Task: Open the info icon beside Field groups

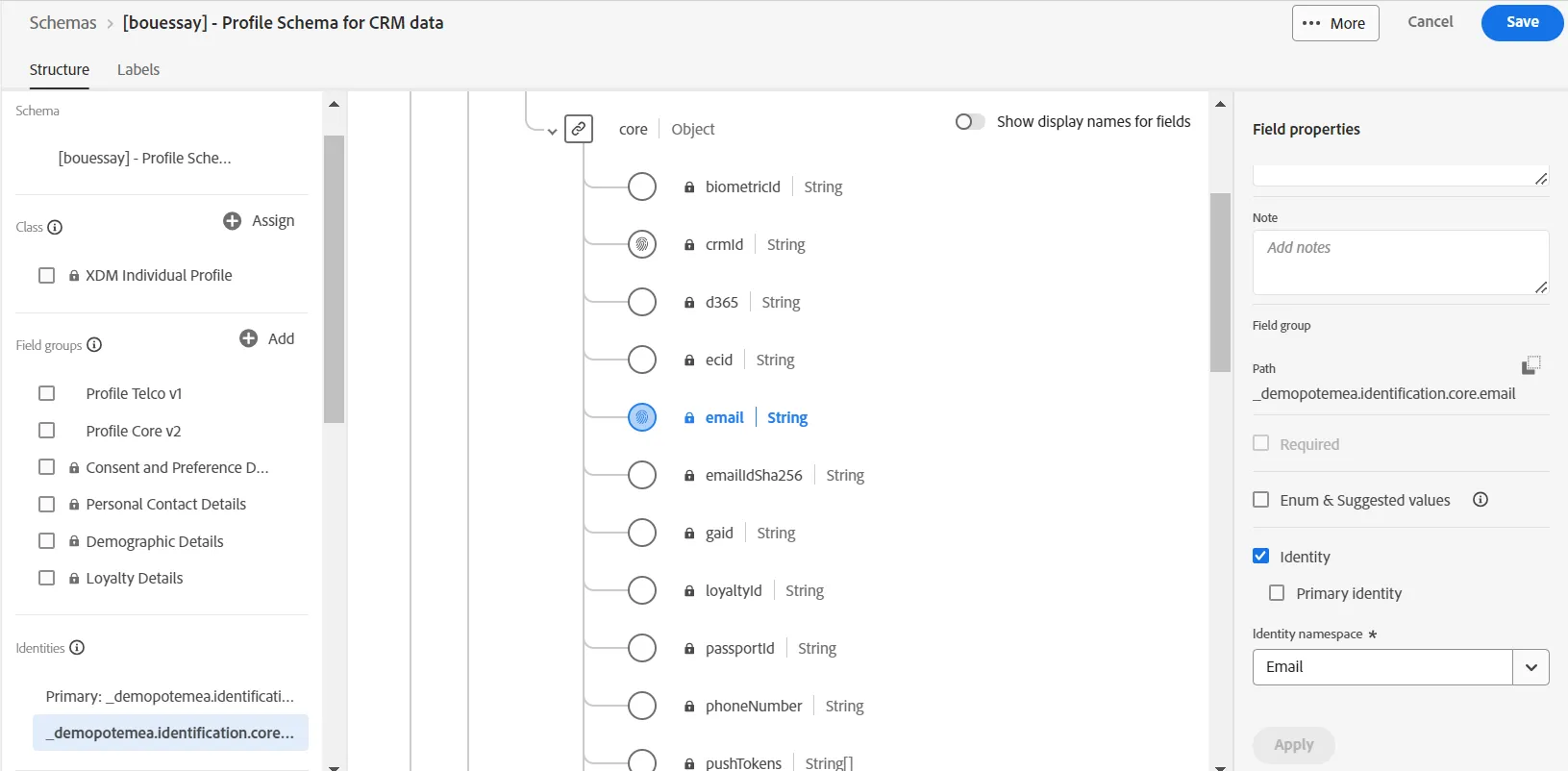Action: click(x=94, y=345)
